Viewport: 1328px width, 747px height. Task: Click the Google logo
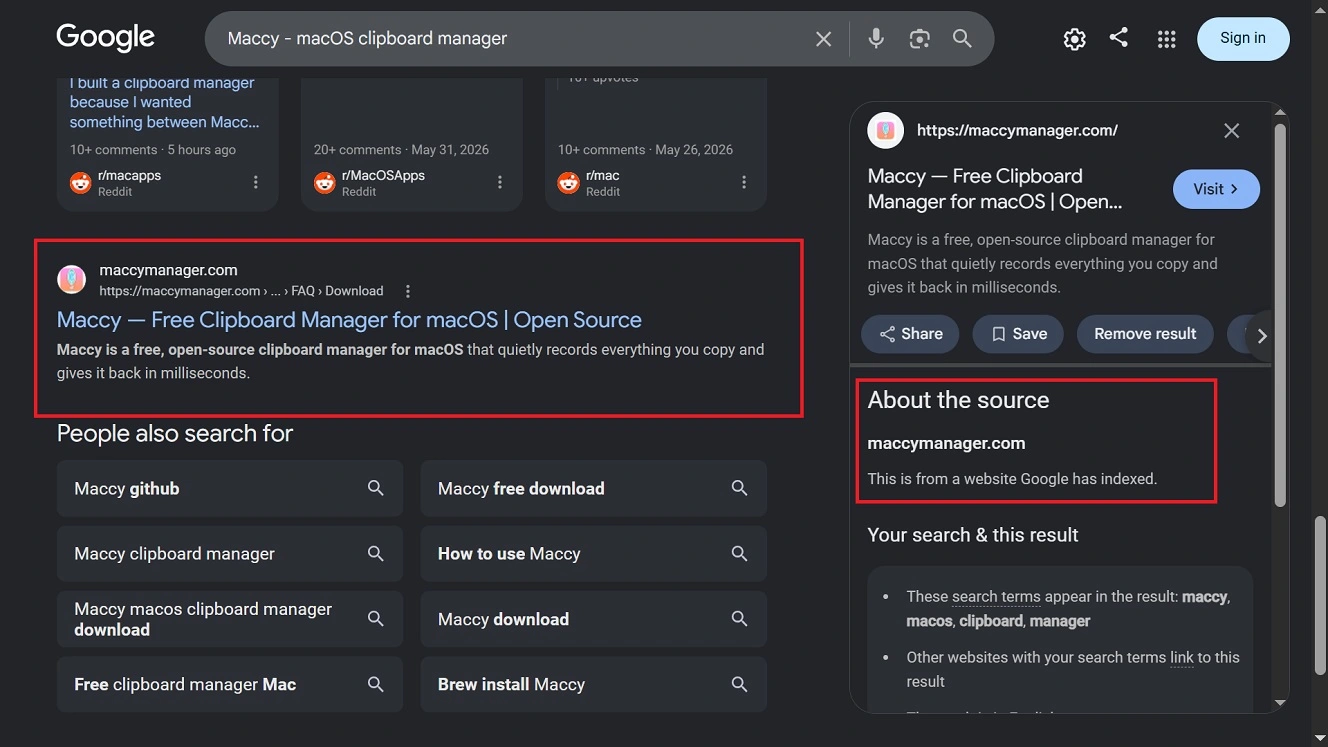[105, 38]
